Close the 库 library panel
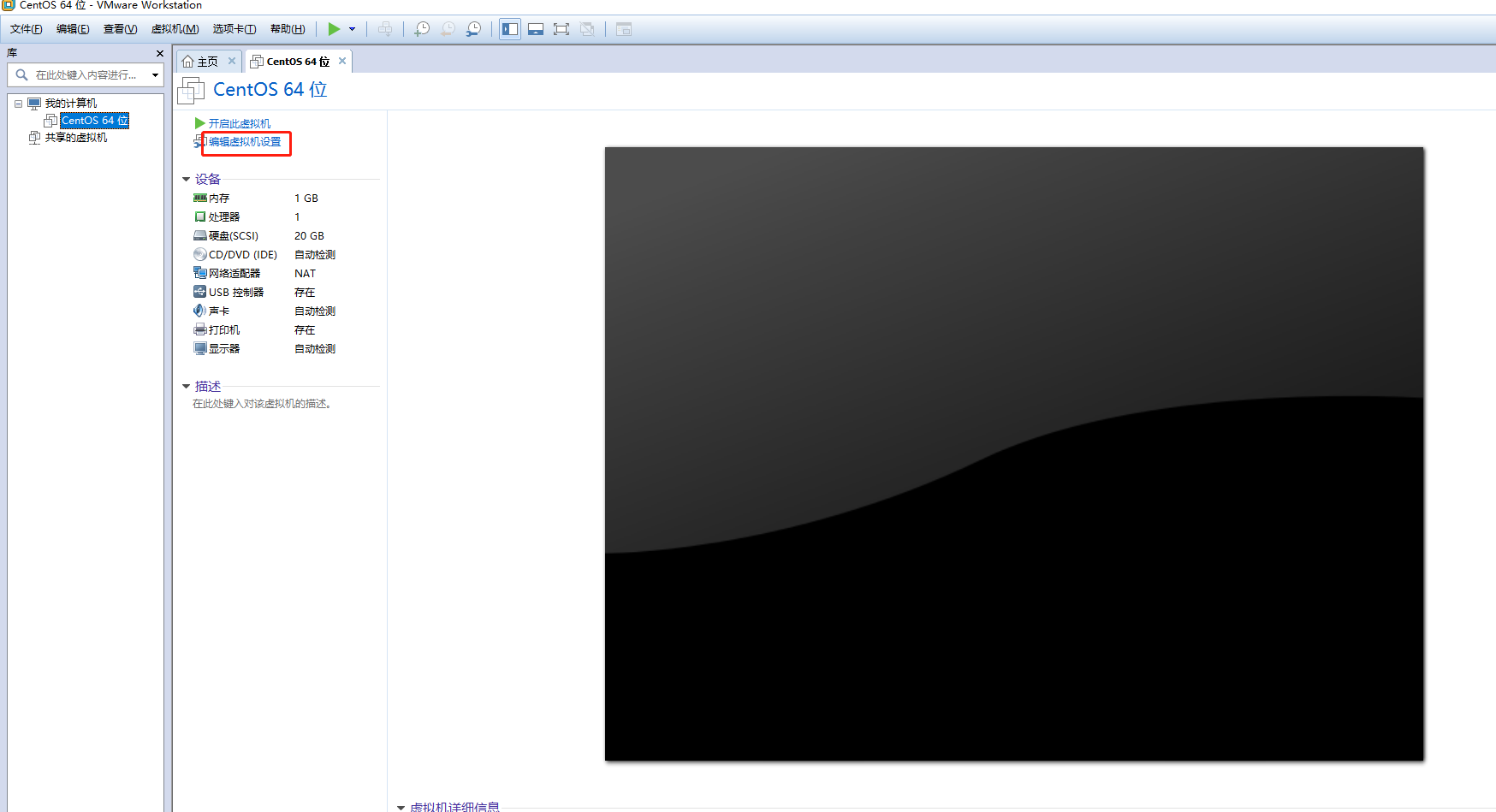This screenshot has width=1496, height=812. pyautogui.click(x=159, y=53)
